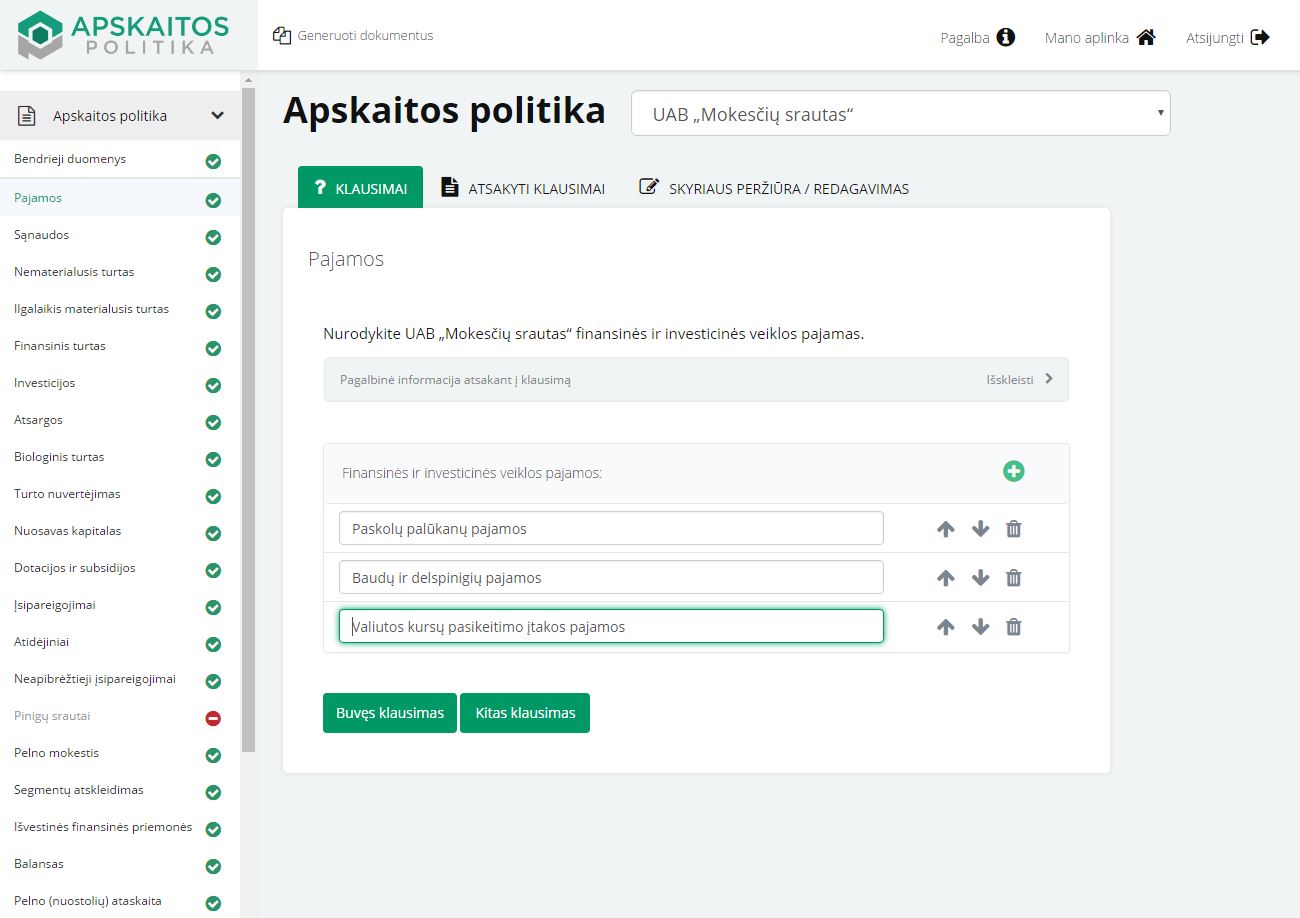Expand Pagalbinė informacija with Išskleisti
The height and width of the screenshot is (918, 1300).
(1020, 380)
